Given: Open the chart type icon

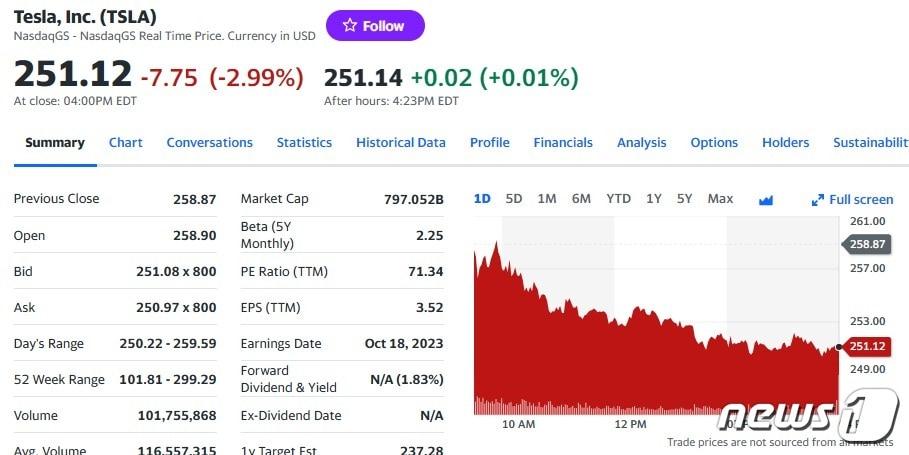Looking at the screenshot, I should click(766, 200).
